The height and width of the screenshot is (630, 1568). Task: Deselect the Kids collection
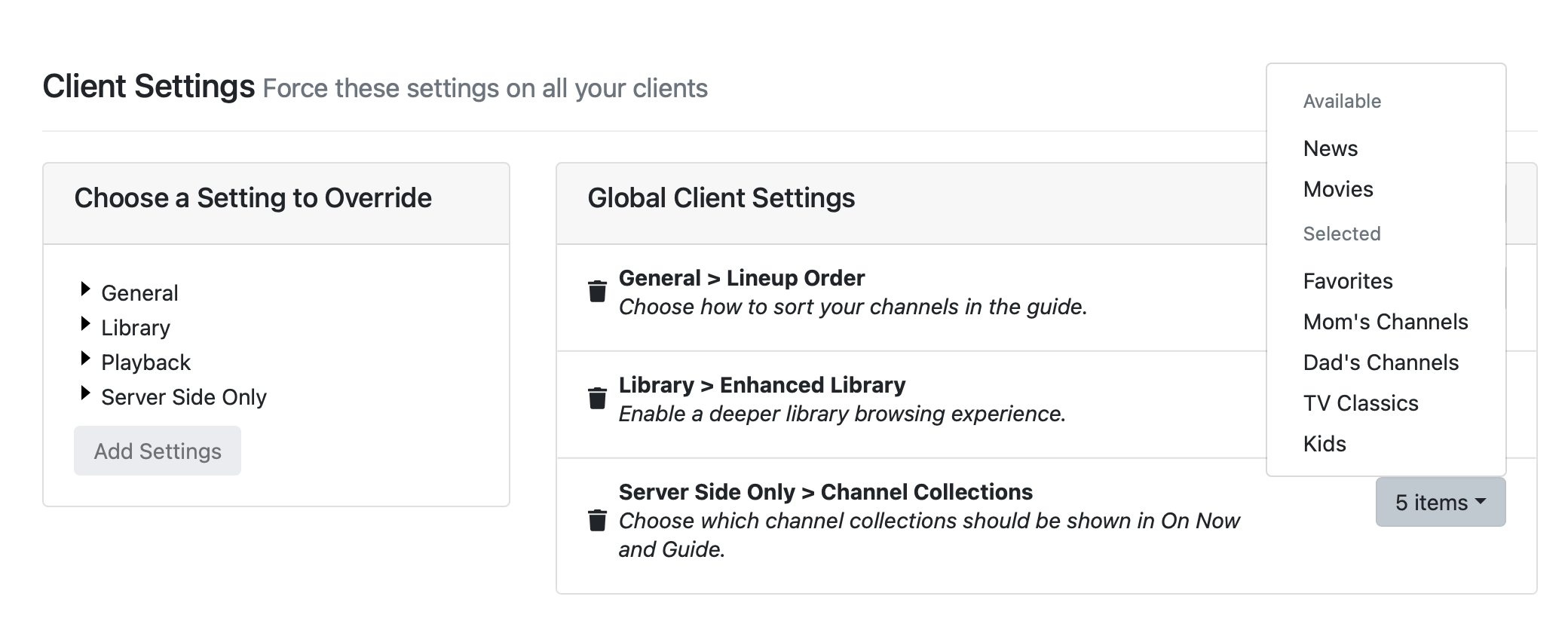[1325, 444]
